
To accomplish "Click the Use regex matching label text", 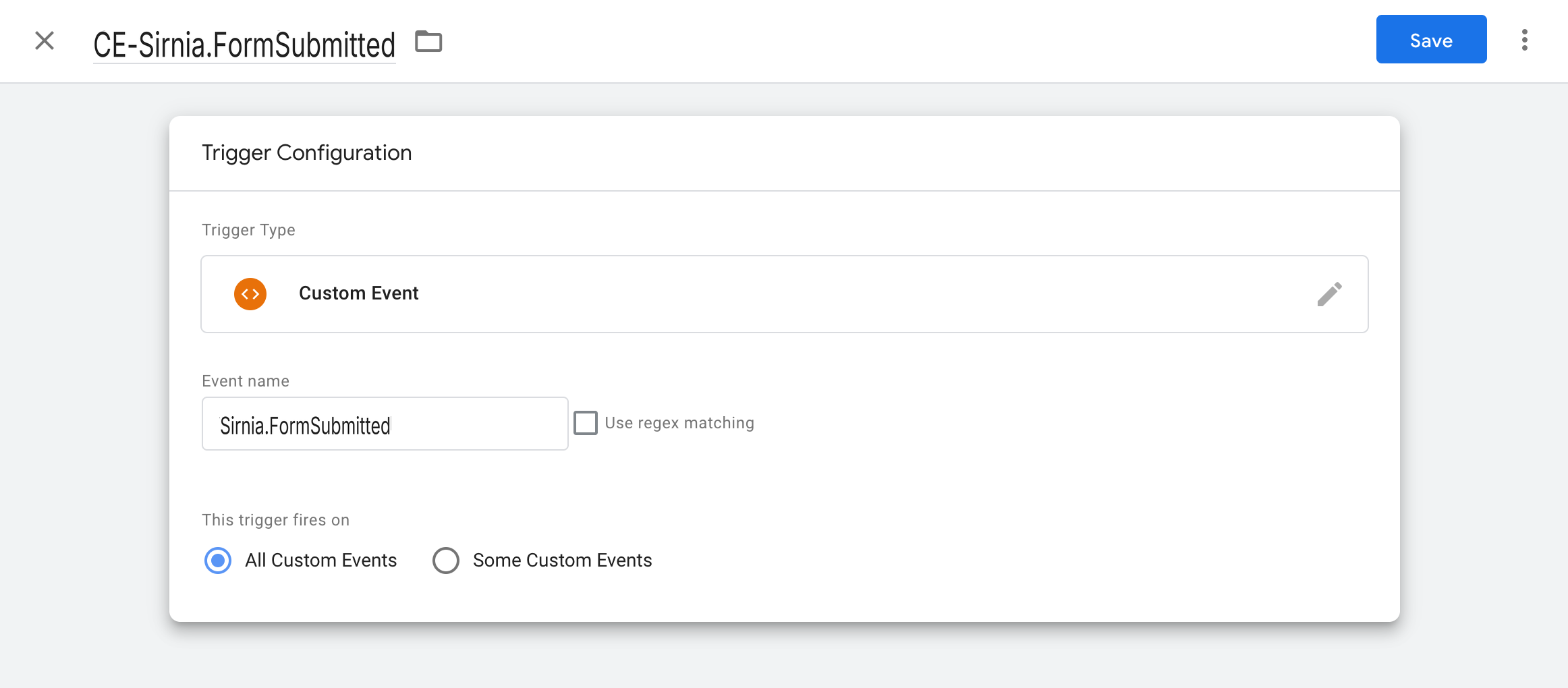I will click(x=679, y=423).
